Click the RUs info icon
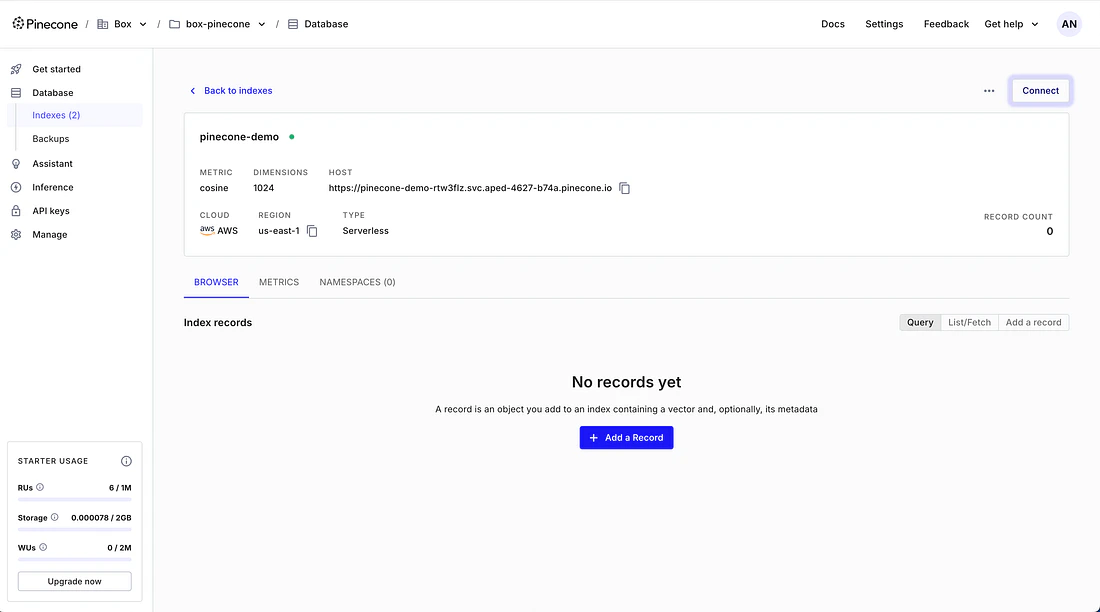This screenshot has height=612, width=1100. coord(40,487)
